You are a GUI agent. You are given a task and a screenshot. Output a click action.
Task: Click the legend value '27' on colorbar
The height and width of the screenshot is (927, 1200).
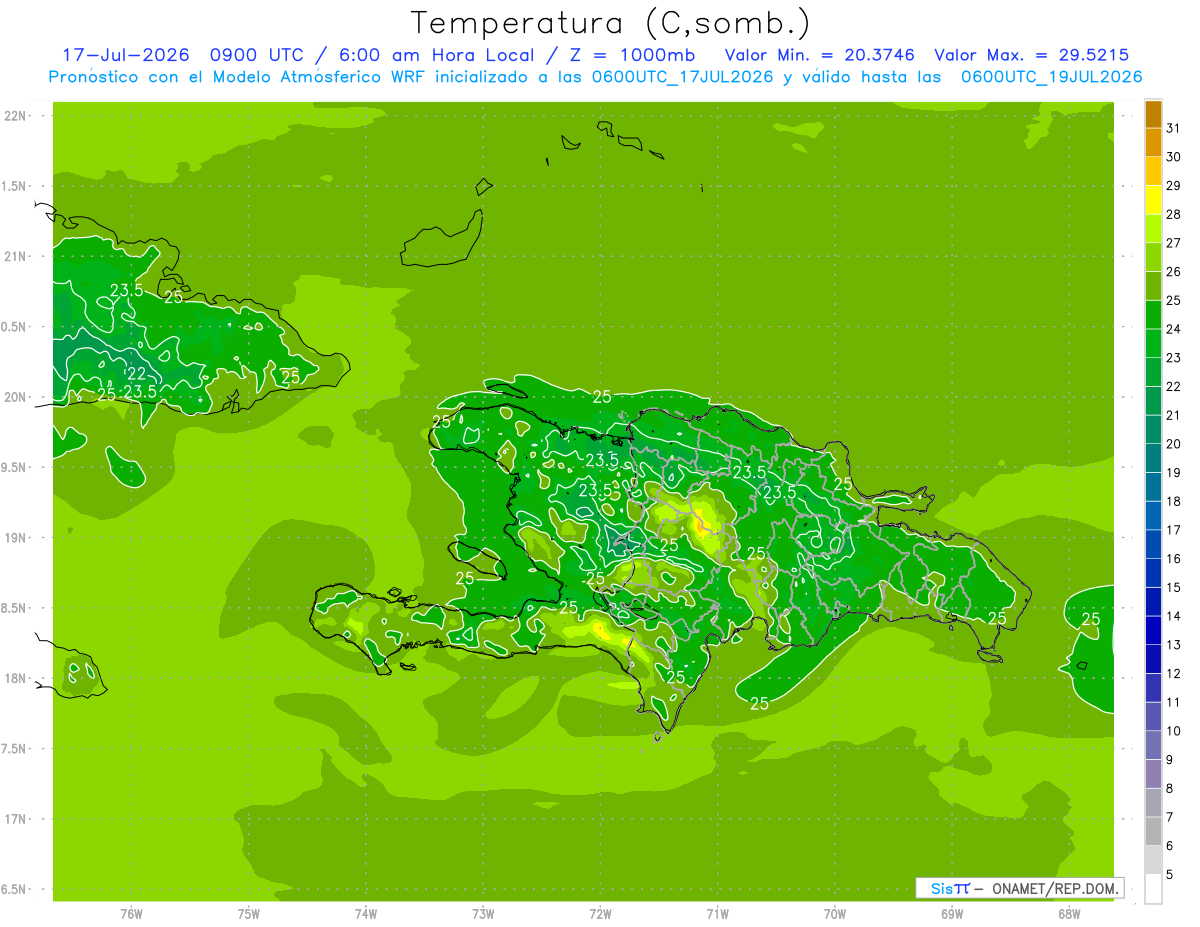[1173, 243]
